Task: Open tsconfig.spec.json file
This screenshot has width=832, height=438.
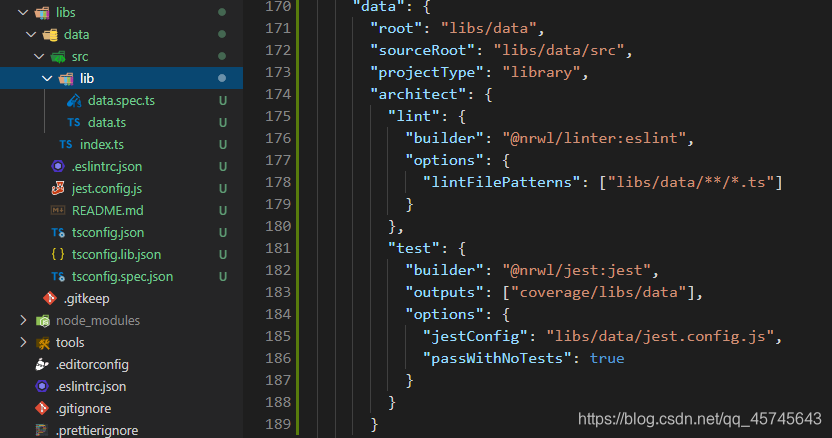Action: [122, 277]
